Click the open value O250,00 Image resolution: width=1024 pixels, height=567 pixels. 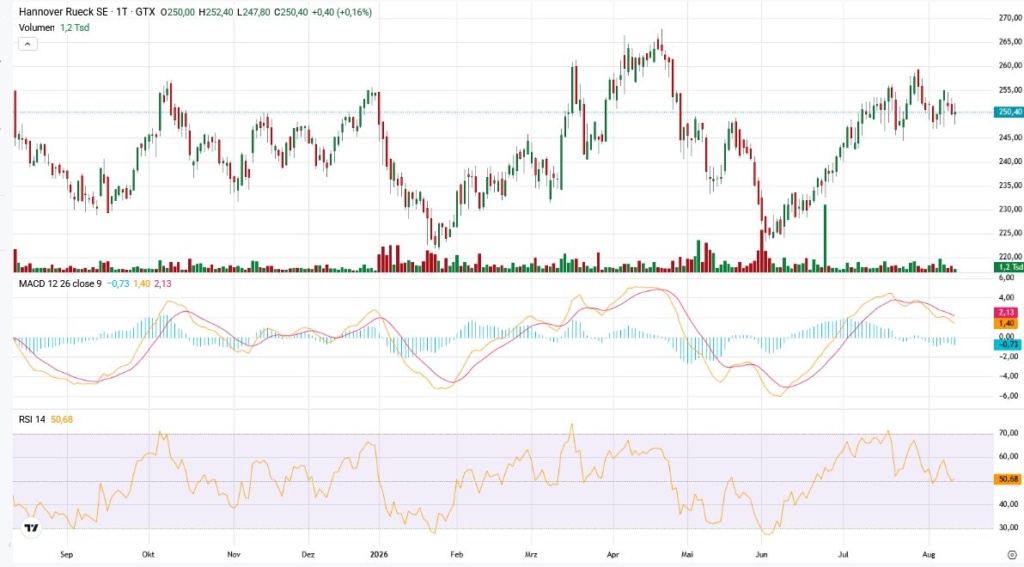pos(178,12)
